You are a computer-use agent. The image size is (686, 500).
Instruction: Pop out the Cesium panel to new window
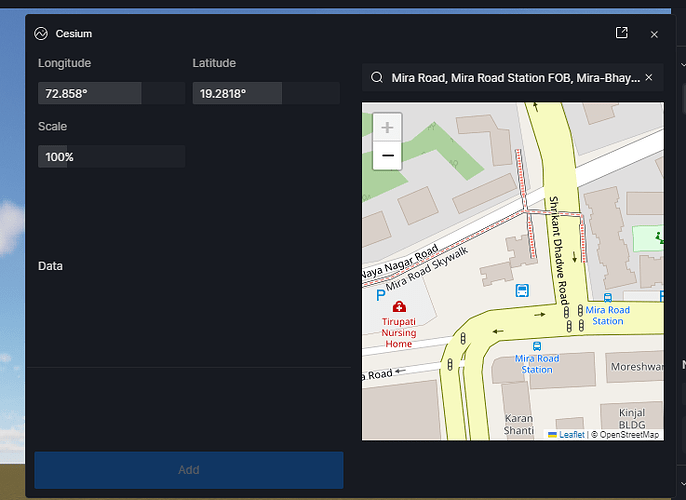point(622,33)
